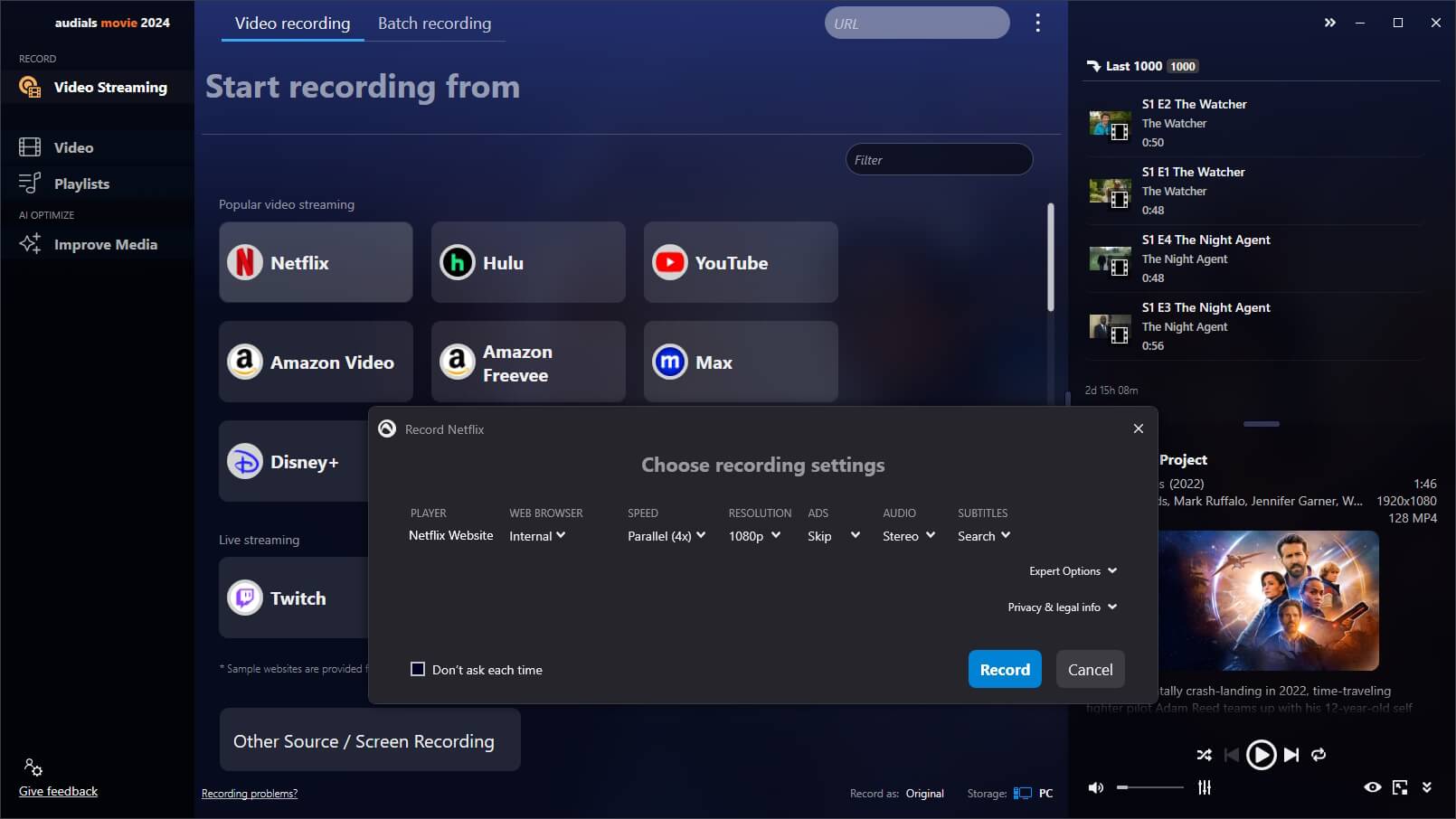Choose the Netflix streaming tile
1456x819 pixels.
[x=316, y=262]
